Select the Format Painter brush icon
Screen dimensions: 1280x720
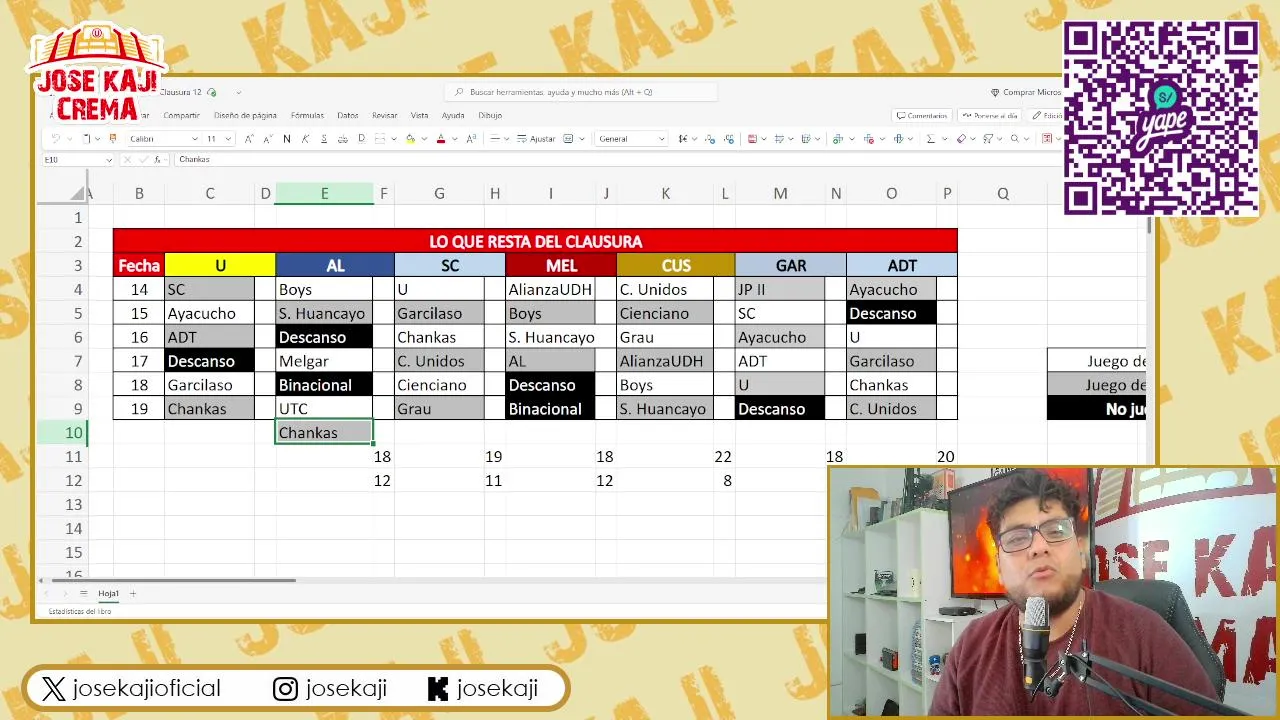click(113, 139)
